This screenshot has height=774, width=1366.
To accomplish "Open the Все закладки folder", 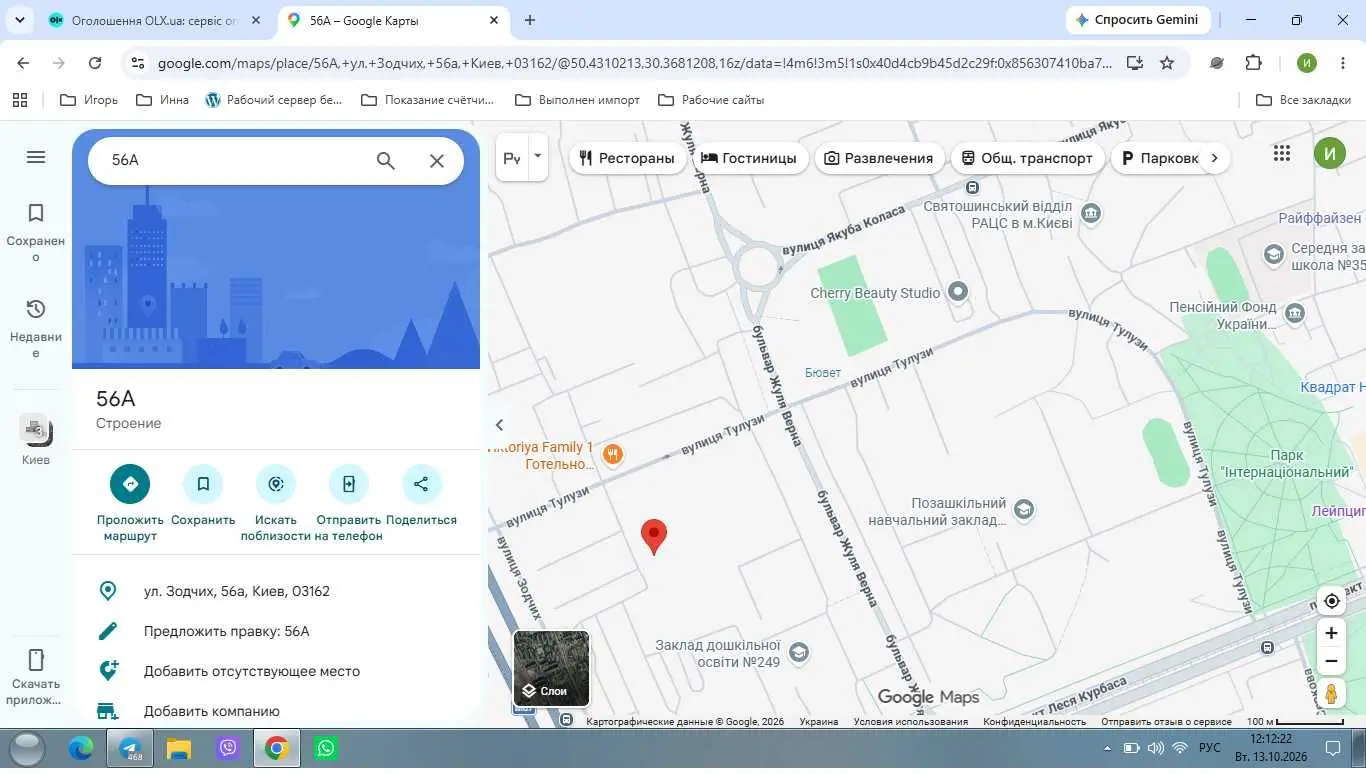I will tap(1304, 100).
